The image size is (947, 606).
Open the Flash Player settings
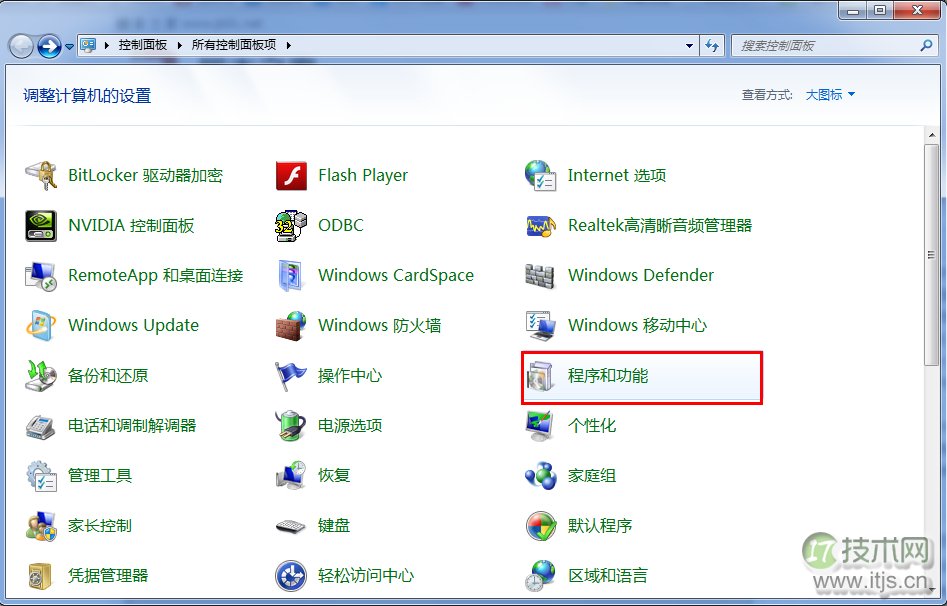pos(362,175)
